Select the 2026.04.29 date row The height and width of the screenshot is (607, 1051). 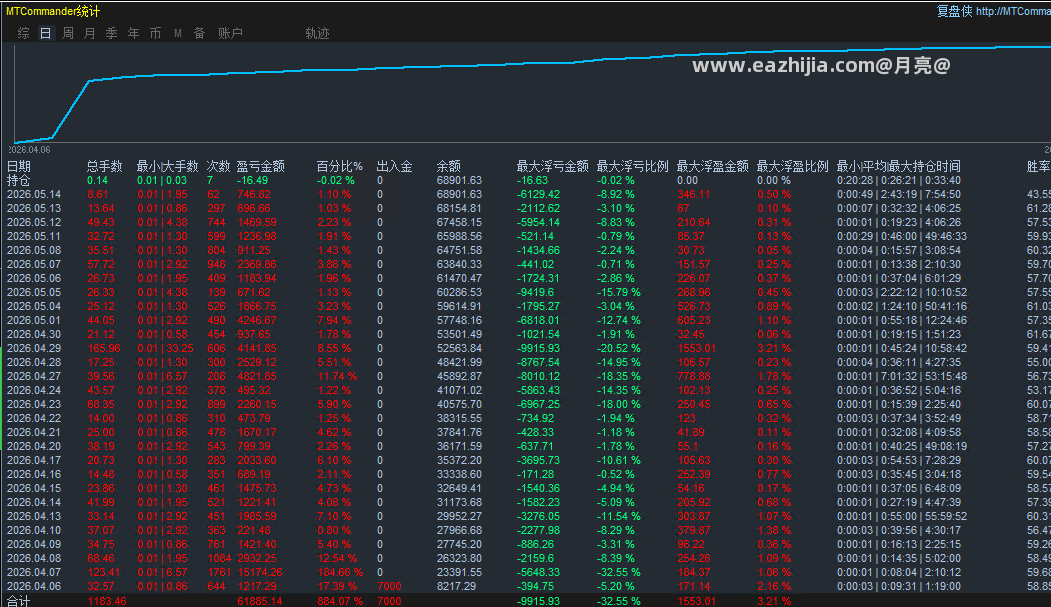[x=34, y=348]
